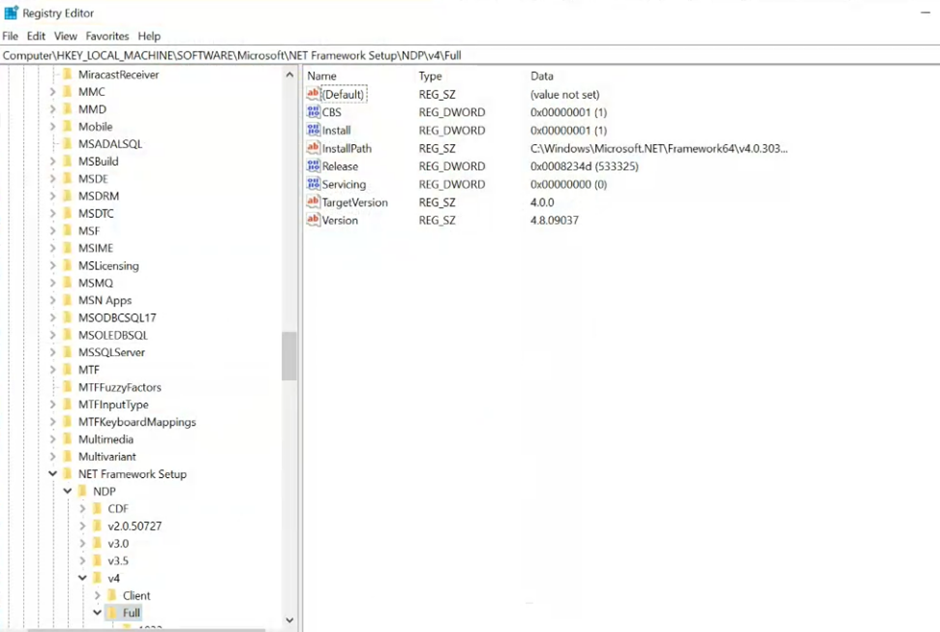This screenshot has width=940, height=632.
Task: Click the Registry Editor title bar icon
Action: [10, 13]
